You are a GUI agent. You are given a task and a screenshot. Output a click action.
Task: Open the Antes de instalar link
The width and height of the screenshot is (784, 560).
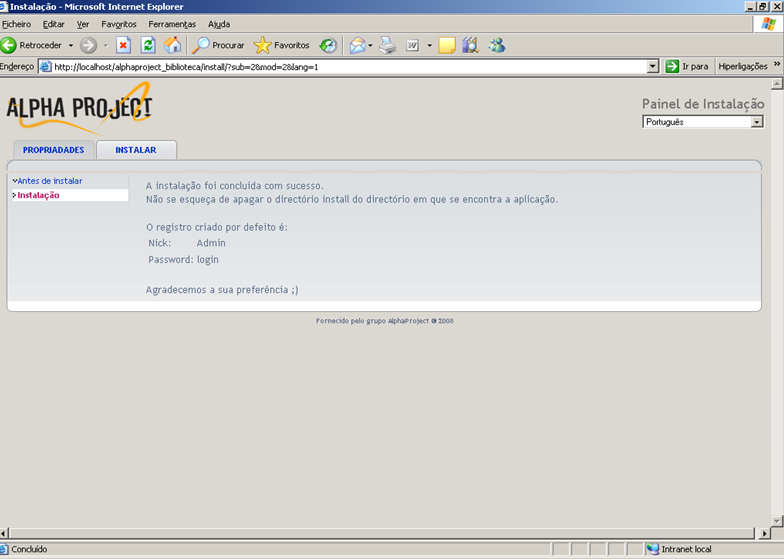point(50,181)
